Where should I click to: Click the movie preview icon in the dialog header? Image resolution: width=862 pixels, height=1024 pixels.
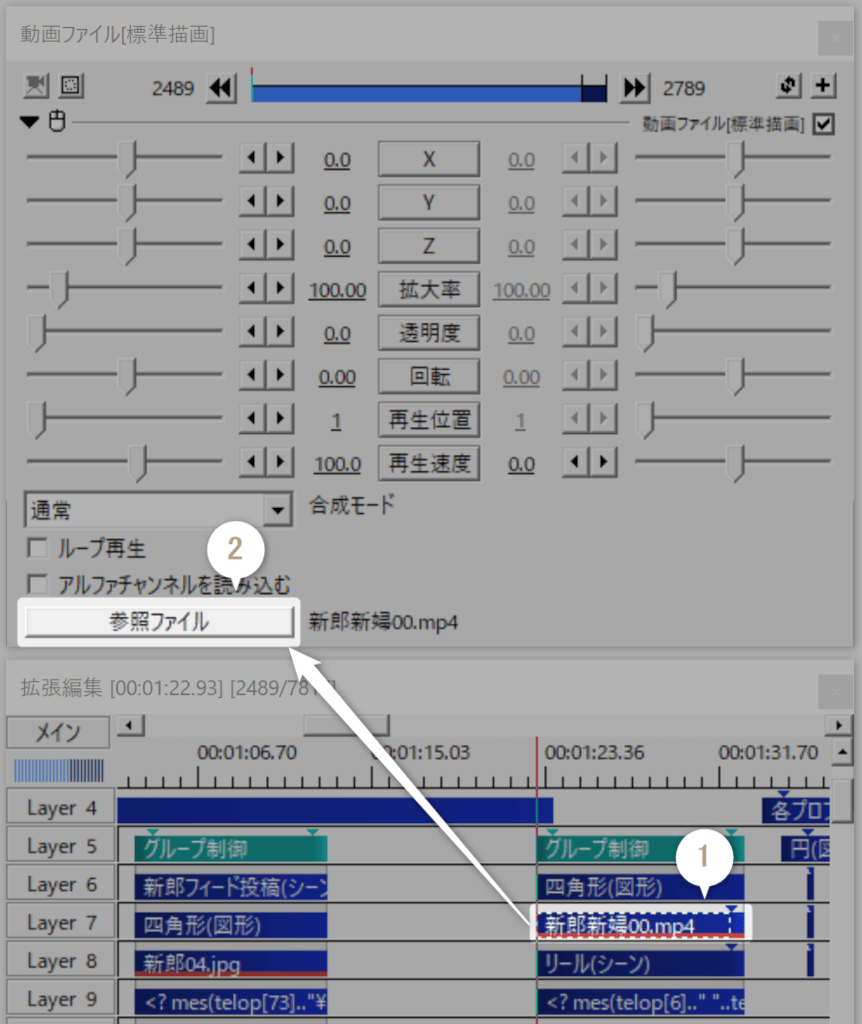[34, 87]
